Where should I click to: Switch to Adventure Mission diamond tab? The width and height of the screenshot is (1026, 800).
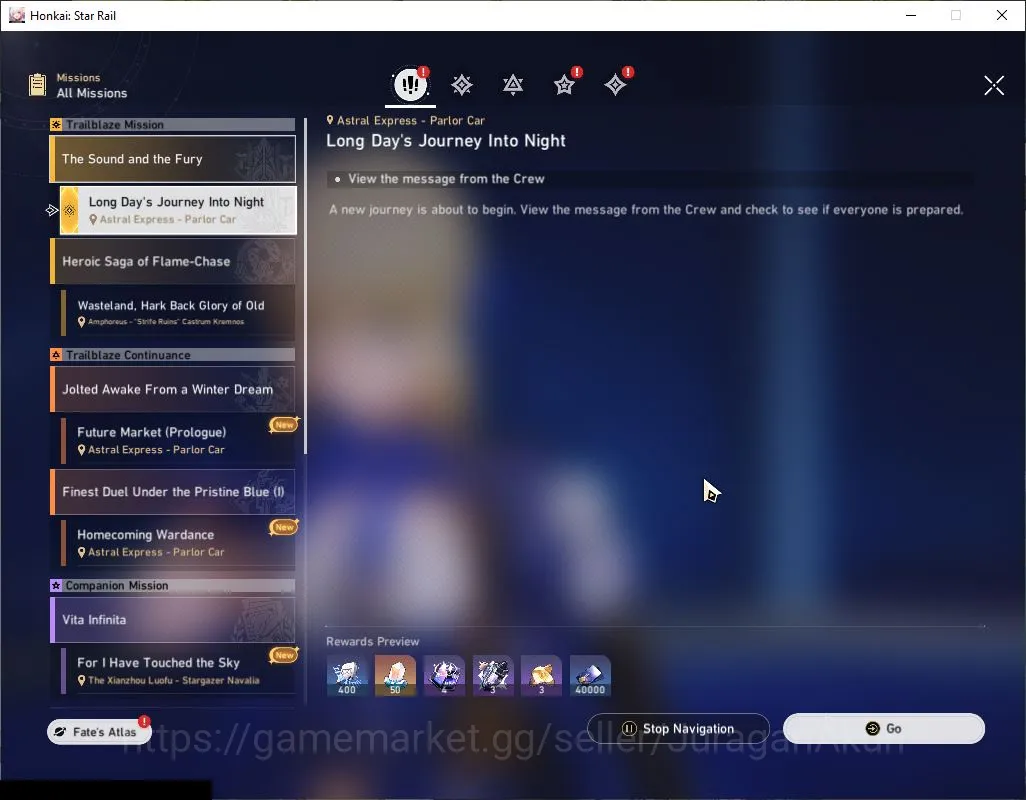click(x=616, y=85)
